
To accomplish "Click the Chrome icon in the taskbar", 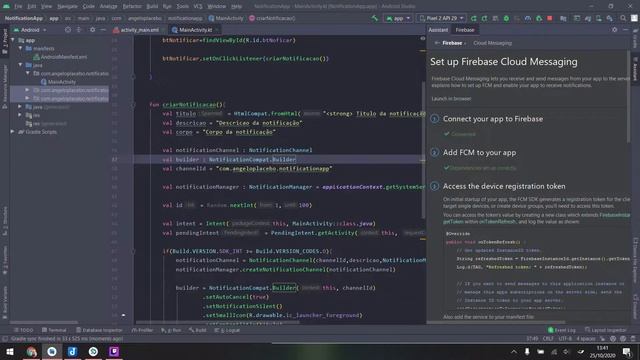I will coord(31,351).
